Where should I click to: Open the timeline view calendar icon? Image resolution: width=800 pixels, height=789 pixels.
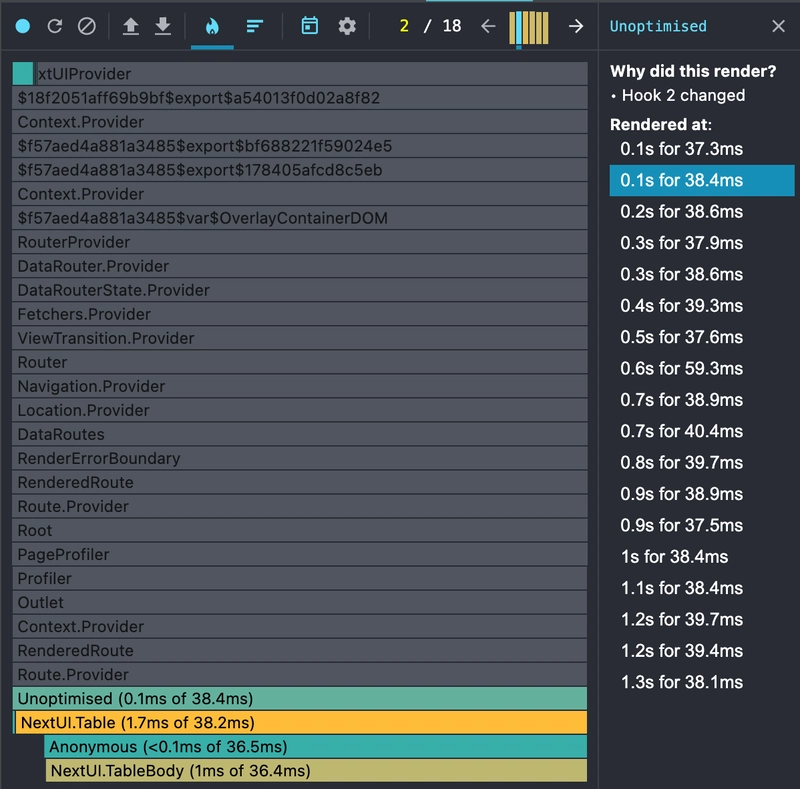tap(310, 26)
